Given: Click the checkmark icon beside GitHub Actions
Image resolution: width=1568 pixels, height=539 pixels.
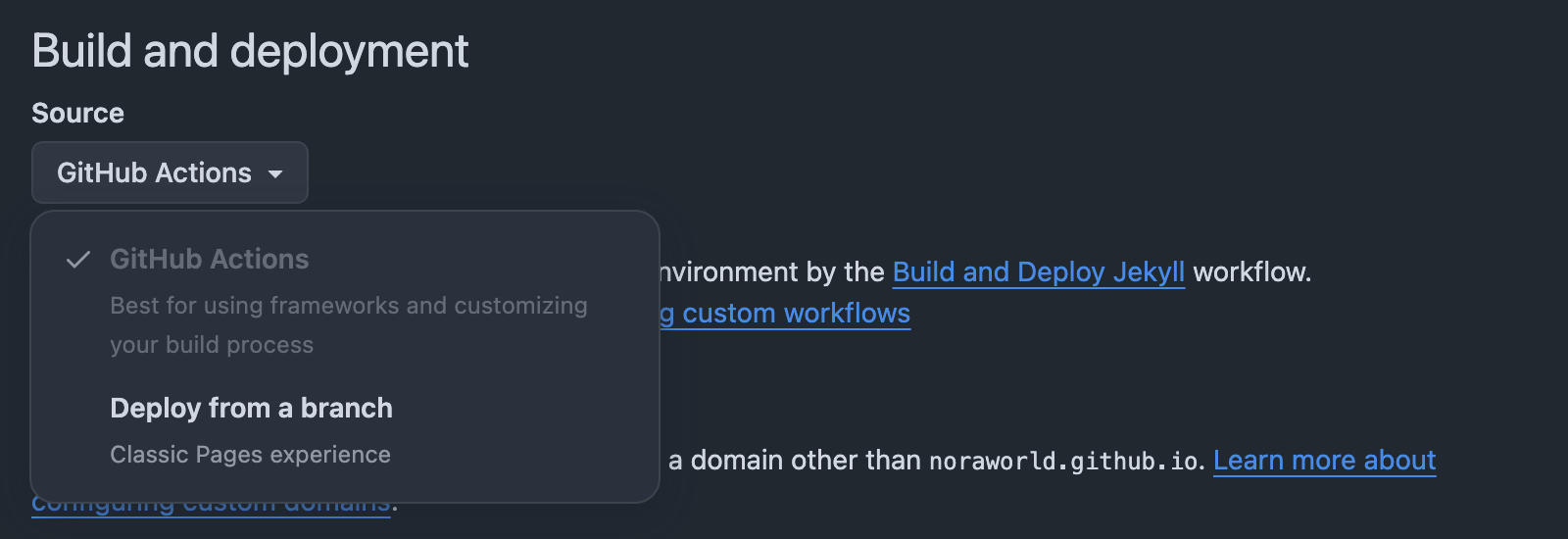Looking at the screenshot, I should click(78, 260).
